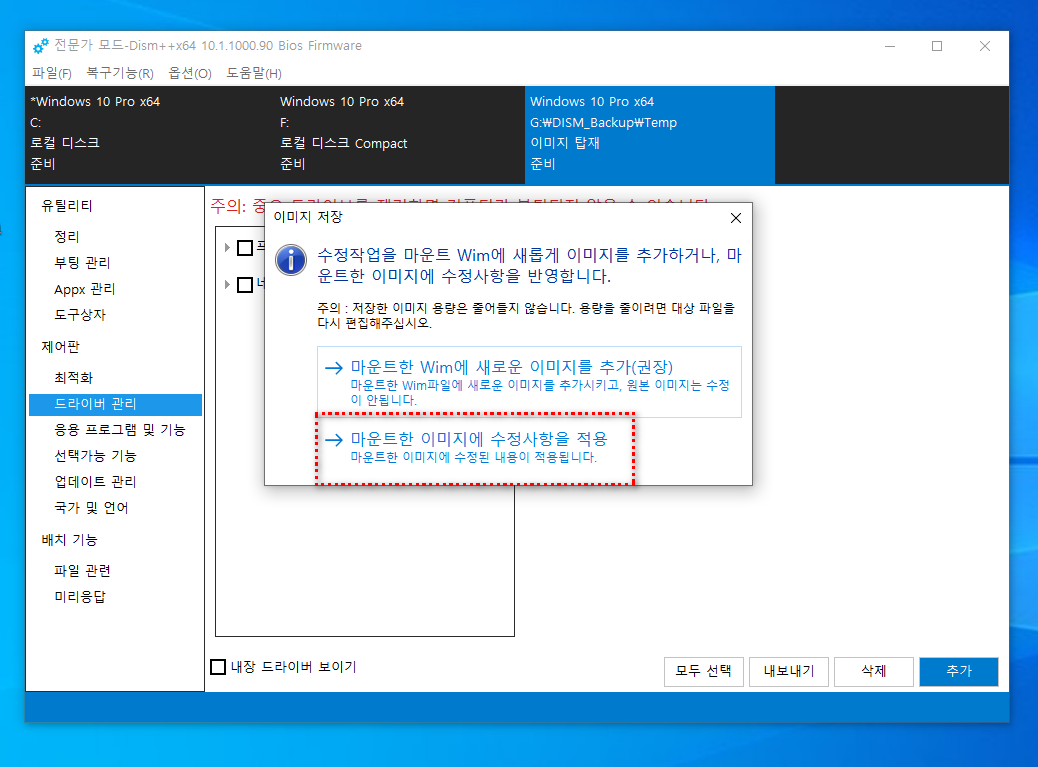Click the 추가 button

click(x=959, y=672)
